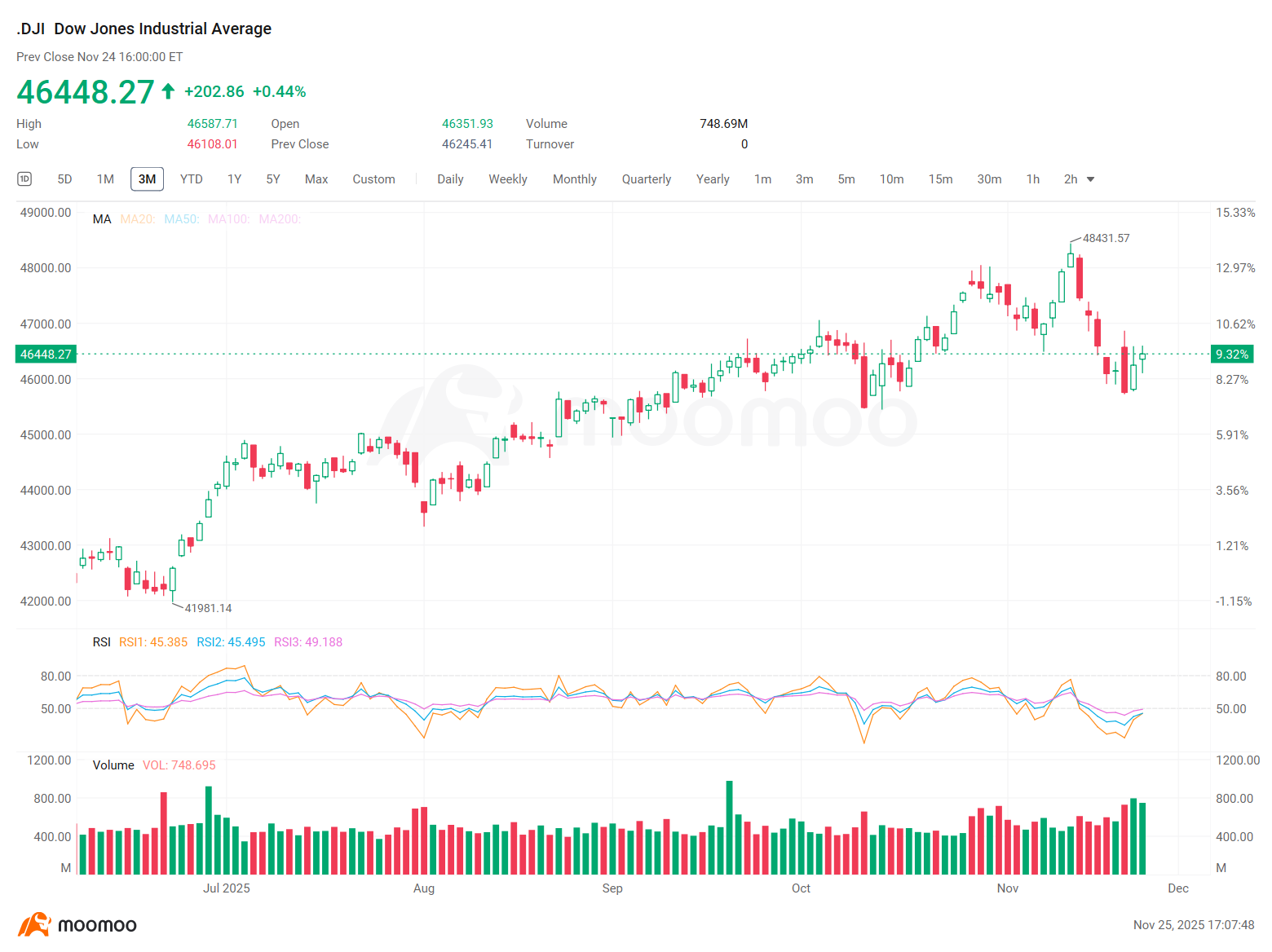Select the 15m intraday interval
This screenshot has height=952, width=1272.
click(940, 179)
